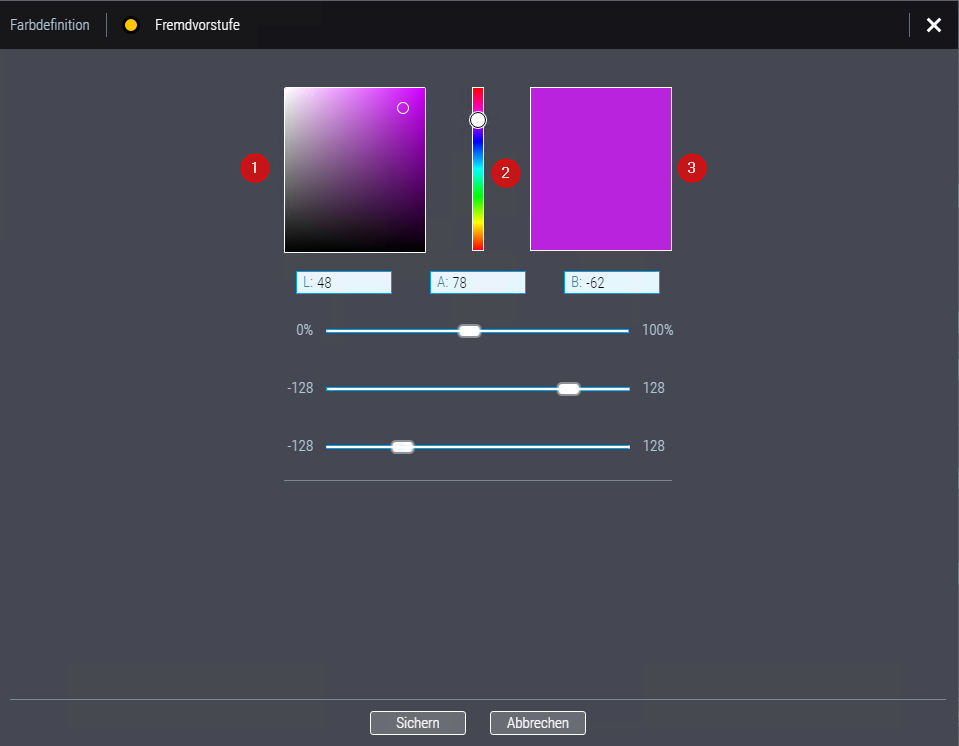Click the handle of the middle -128 to 128 slider
The width and height of the screenshot is (959, 746).
coord(568,389)
